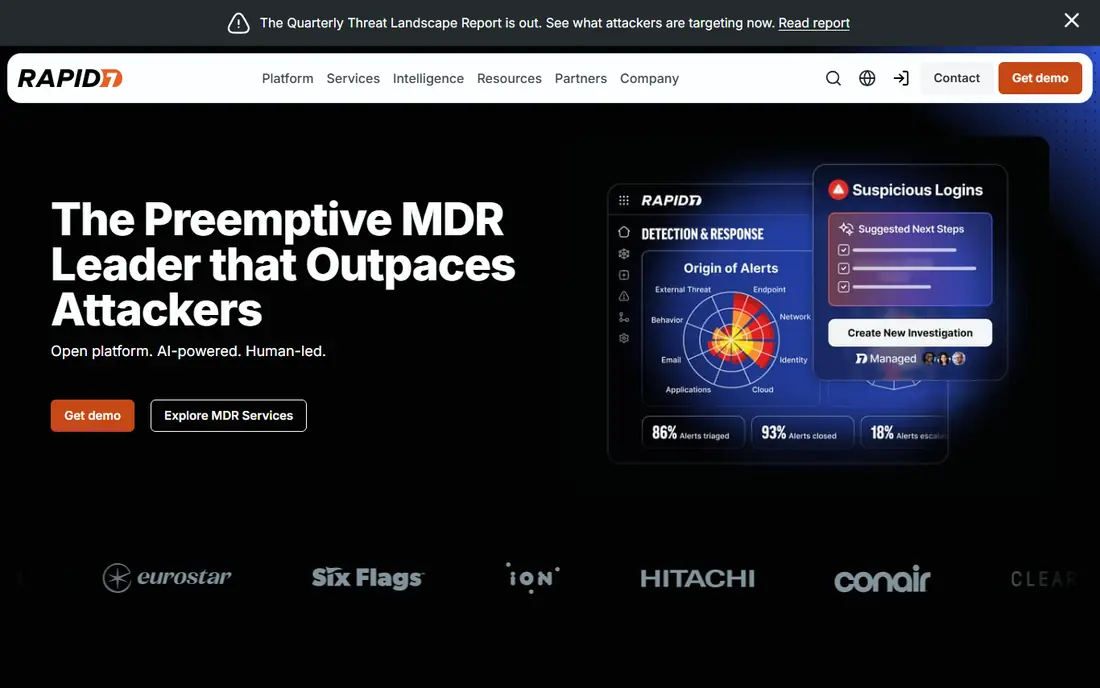1100x688 pixels.
Task: Click the 18% Alerts escalated stat
Action: tap(904, 433)
